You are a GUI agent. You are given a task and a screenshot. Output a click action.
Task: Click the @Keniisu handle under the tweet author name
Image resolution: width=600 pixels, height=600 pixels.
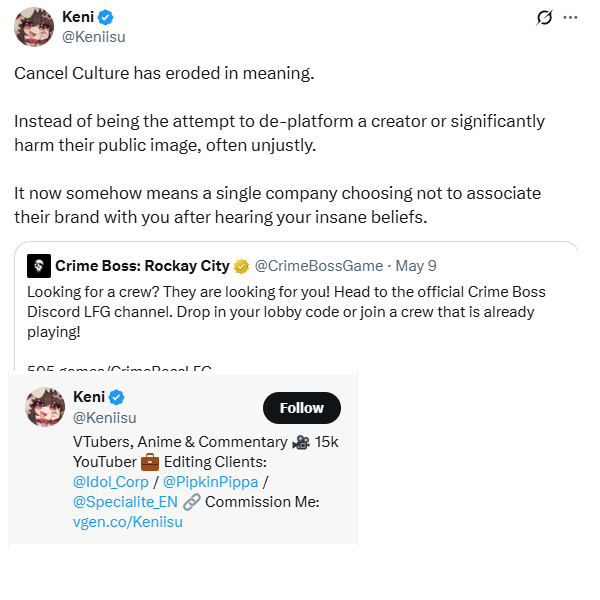pos(94,37)
